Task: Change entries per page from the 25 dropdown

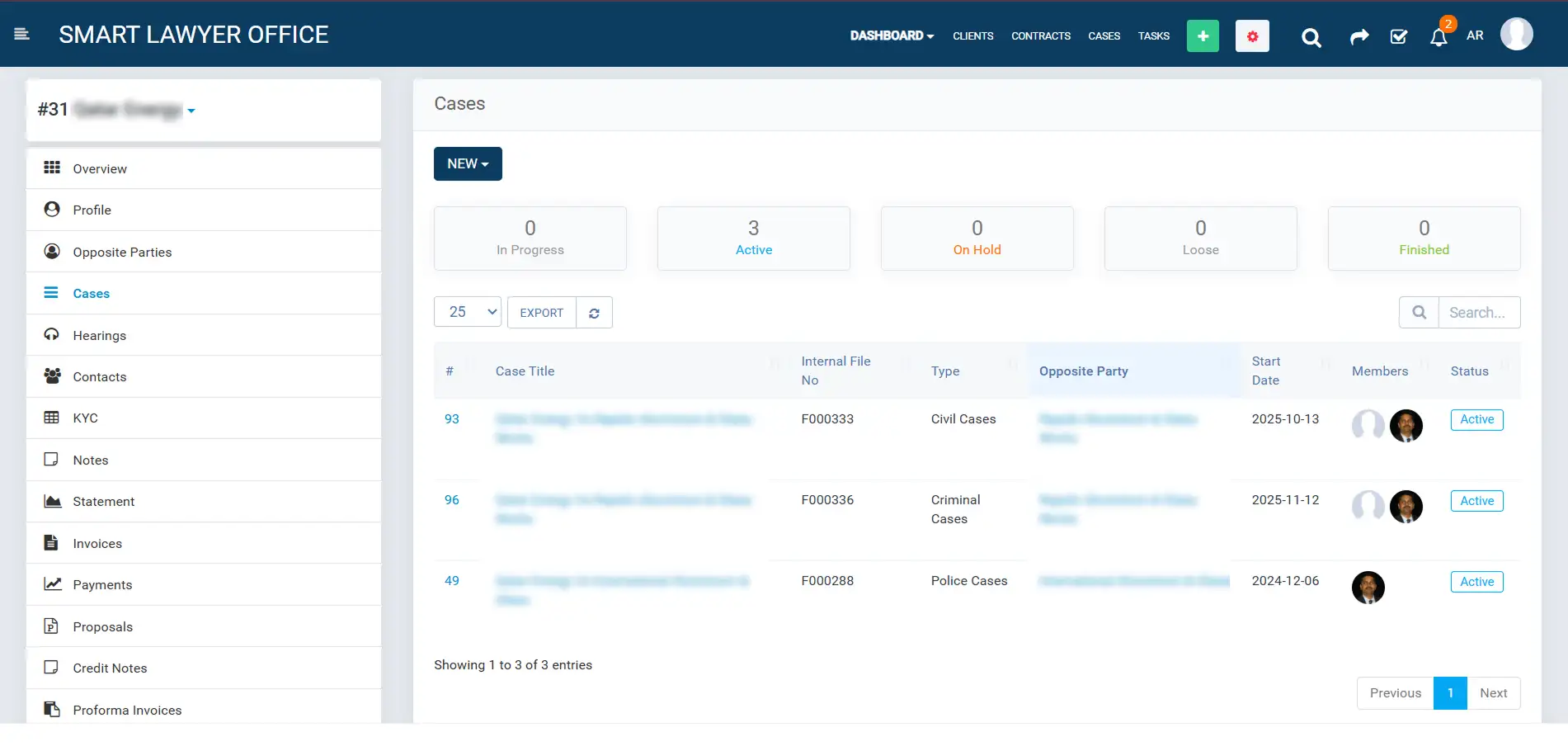Action: tap(467, 312)
